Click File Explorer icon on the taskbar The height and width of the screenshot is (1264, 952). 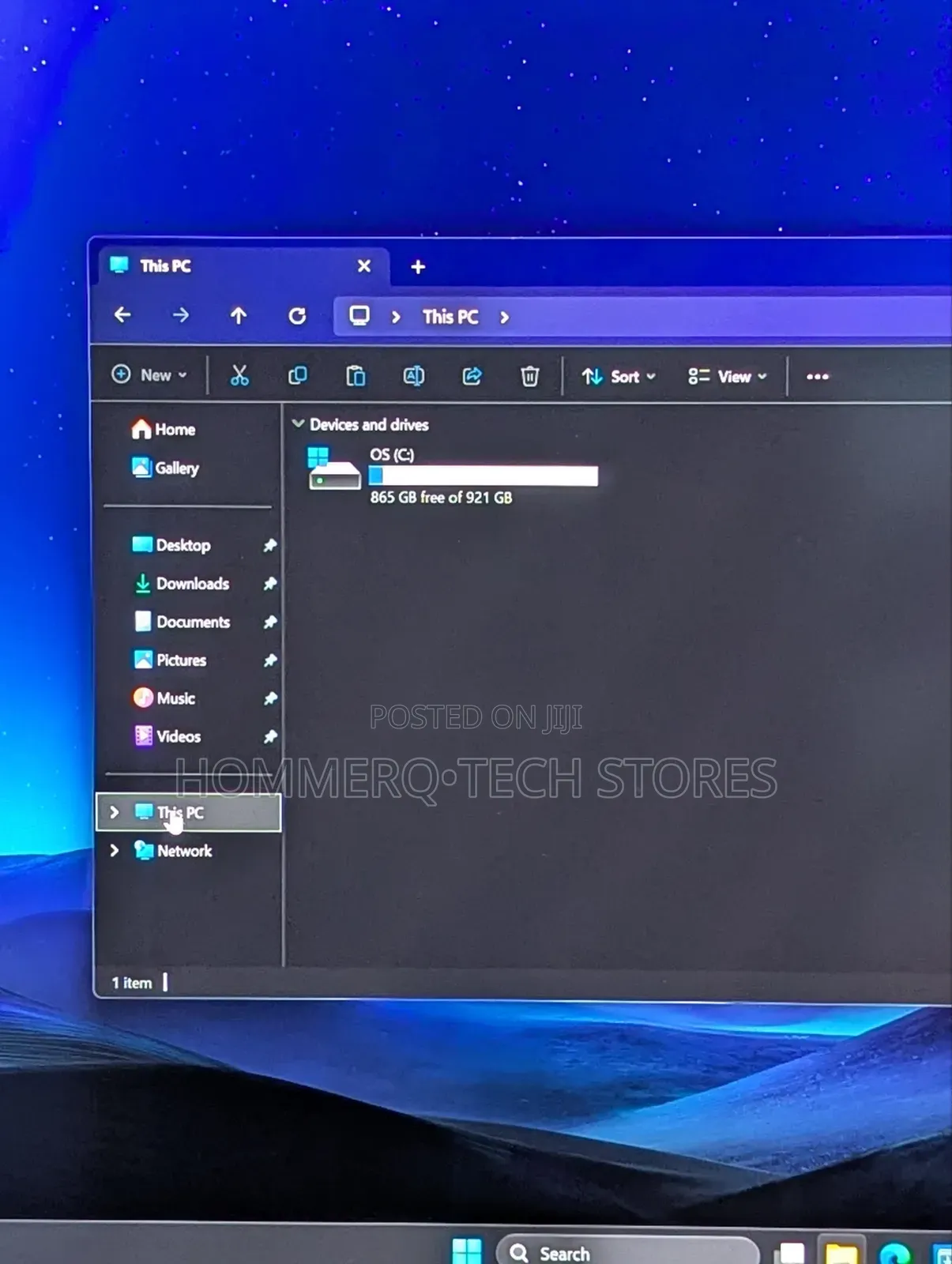[841, 1253]
